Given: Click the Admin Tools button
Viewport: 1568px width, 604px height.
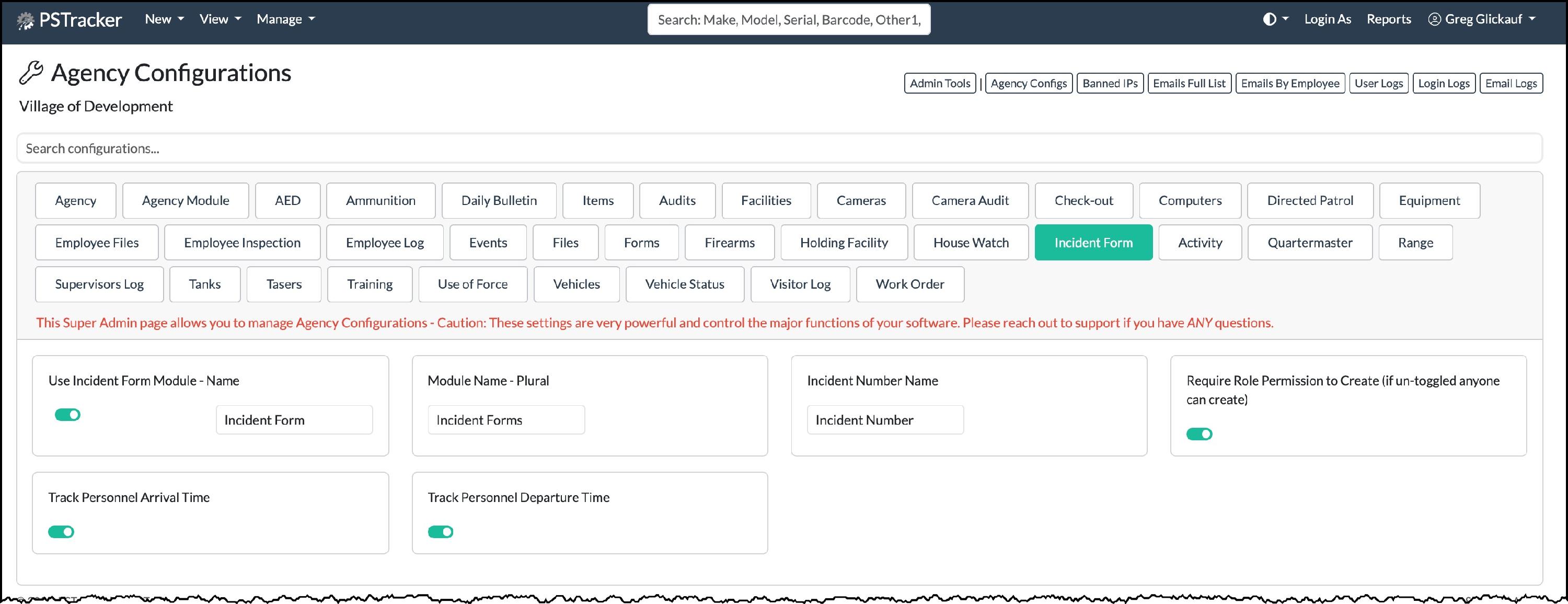Looking at the screenshot, I should (x=940, y=84).
